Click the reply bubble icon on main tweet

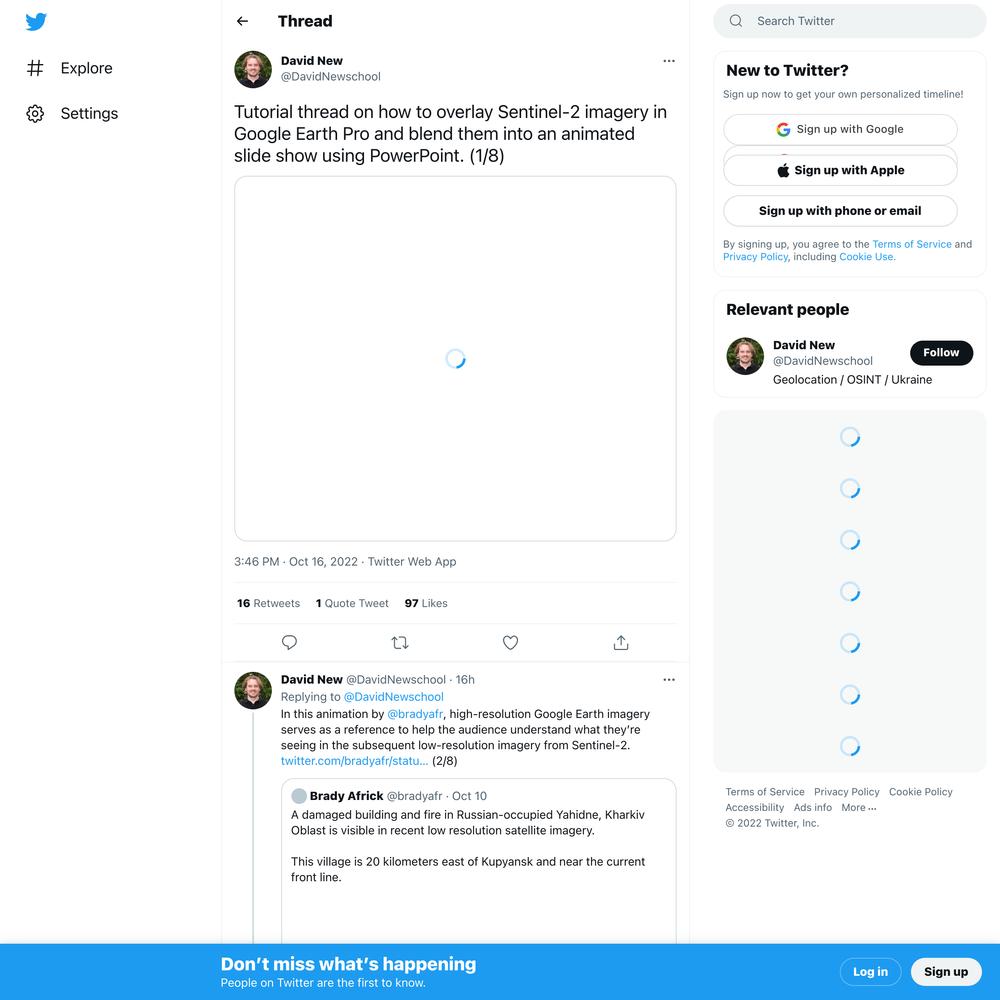tap(290, 642)
